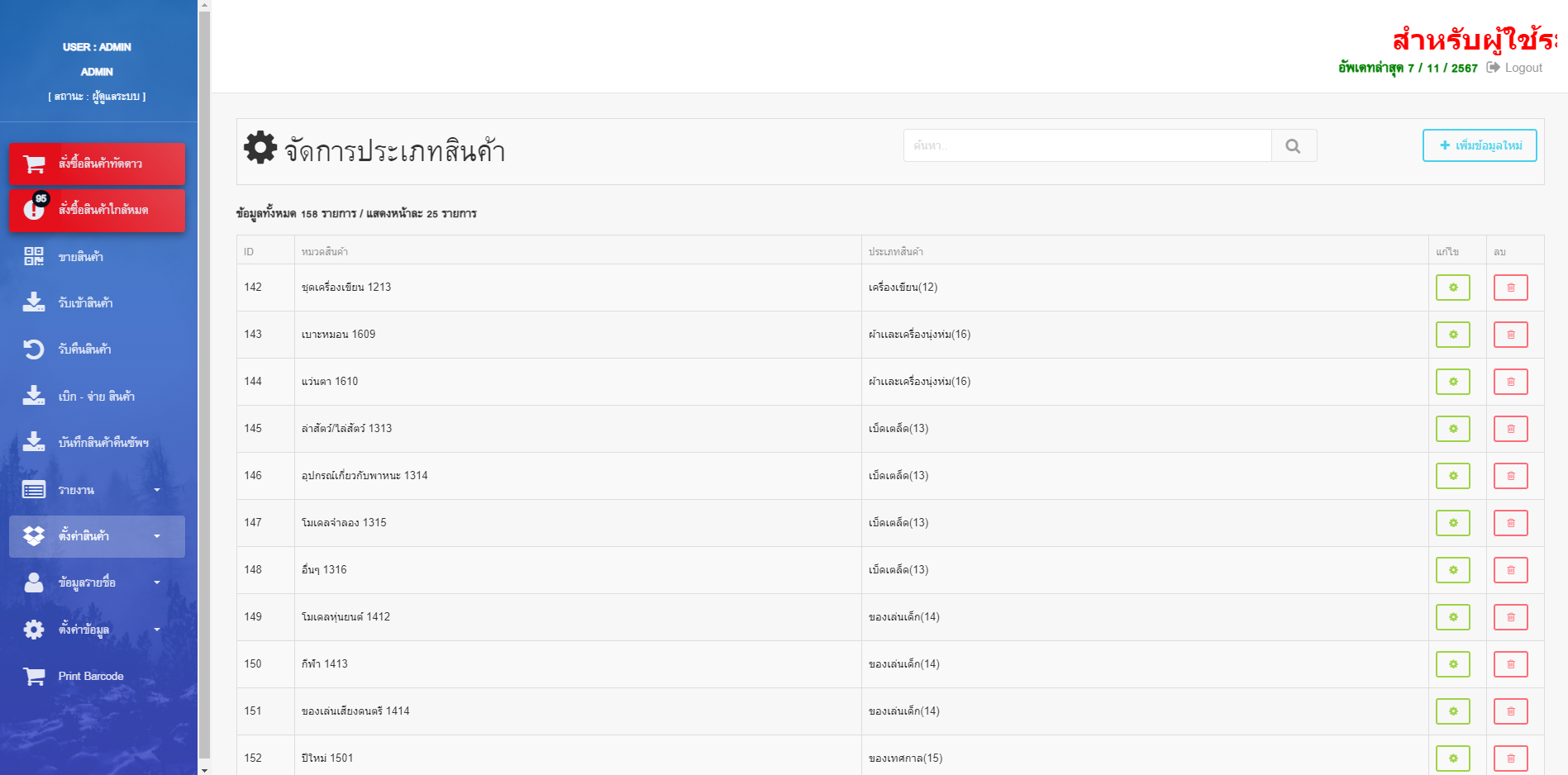Image resolution: width=1568 pixels, height=775 pixels.
Task: Click the Print Barcode cart icon
Action: pos(34,677)
